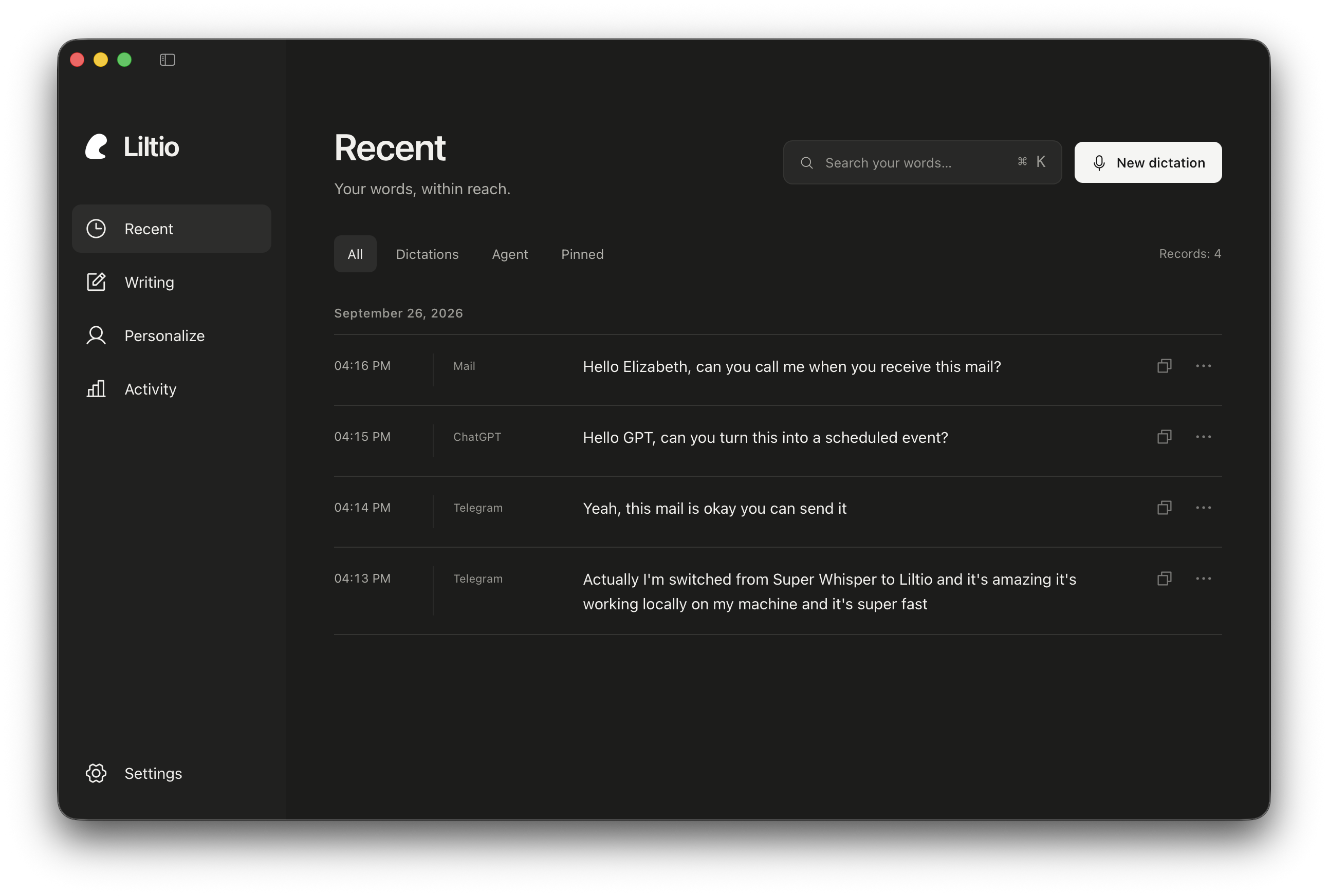Copy the 'Hello GPT' ChatGPT dictation

tap(1164, 436)
